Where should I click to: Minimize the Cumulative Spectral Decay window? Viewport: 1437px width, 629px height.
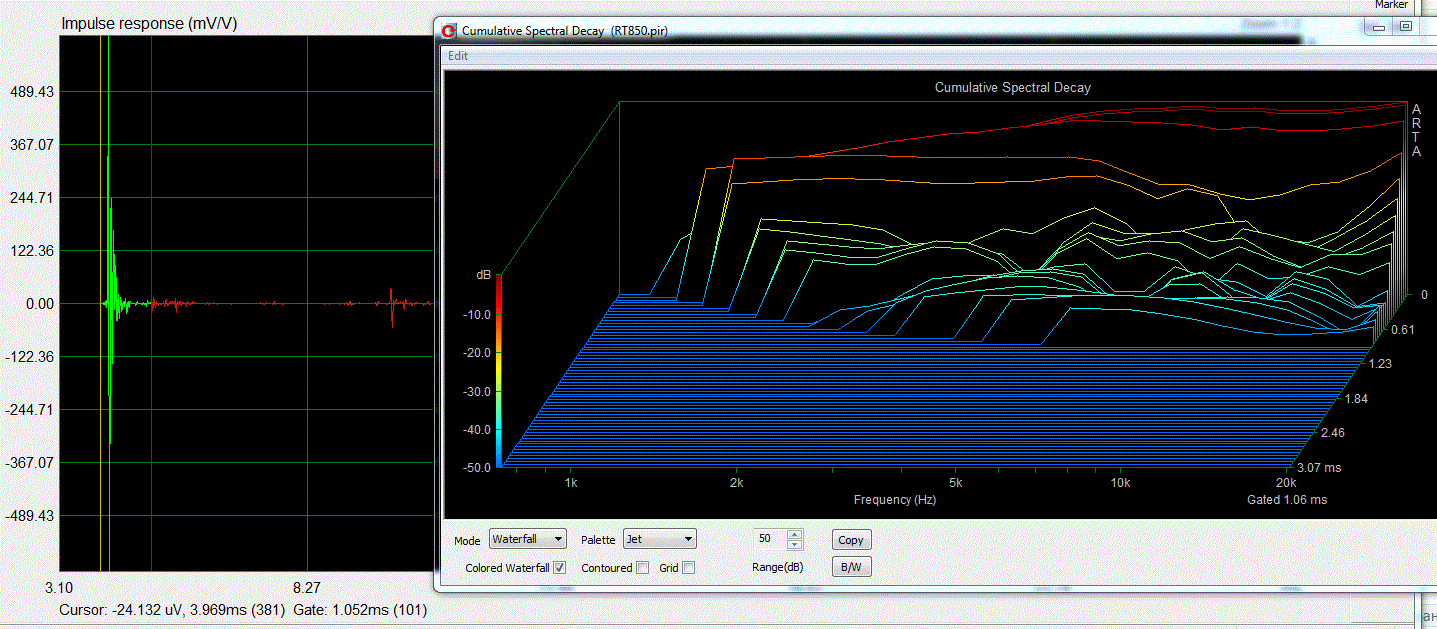(1380, 27)
